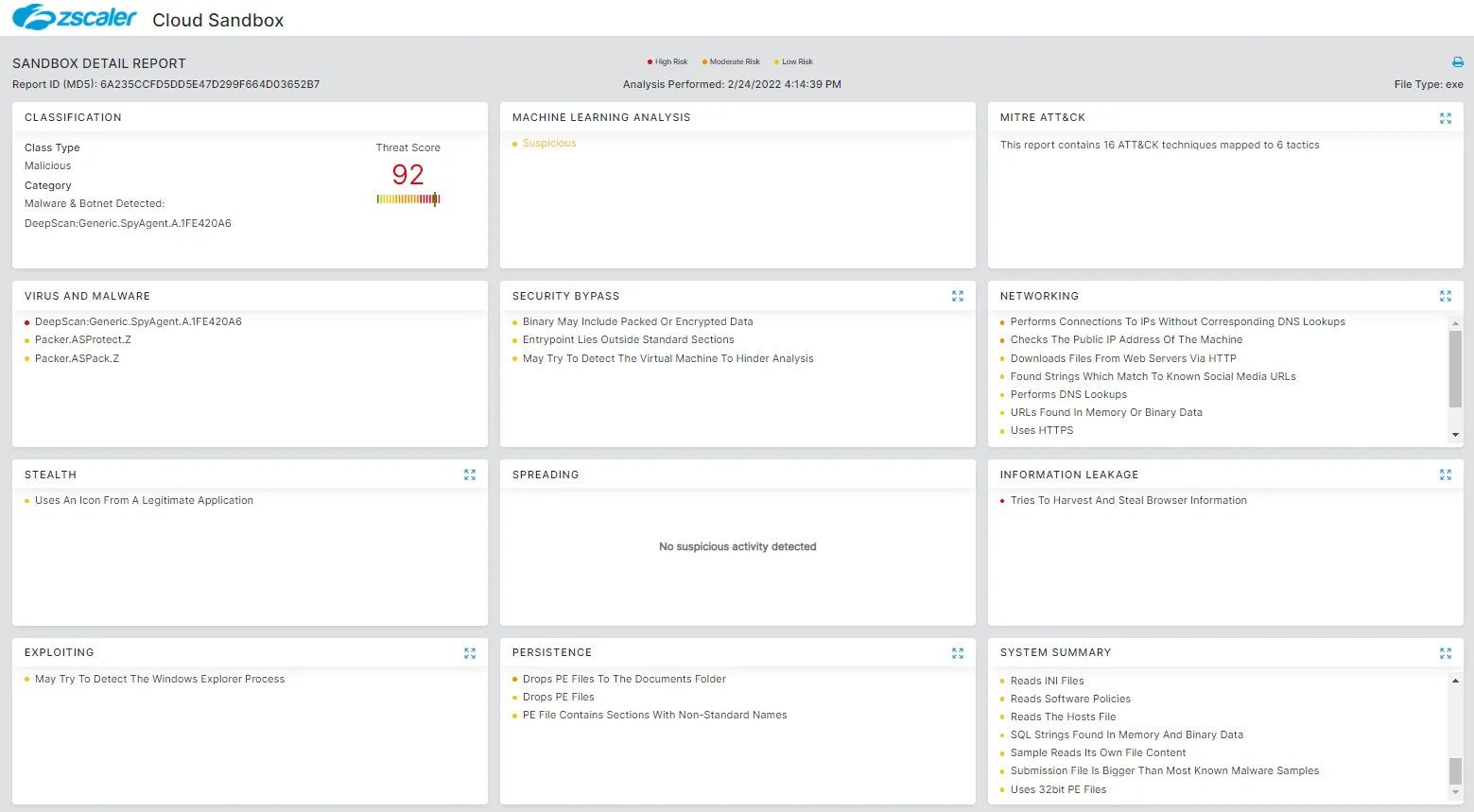This screenshot has height=812, width=1474.
Task: Print the sandbox detail report
Action: (x=1457, y=62)
